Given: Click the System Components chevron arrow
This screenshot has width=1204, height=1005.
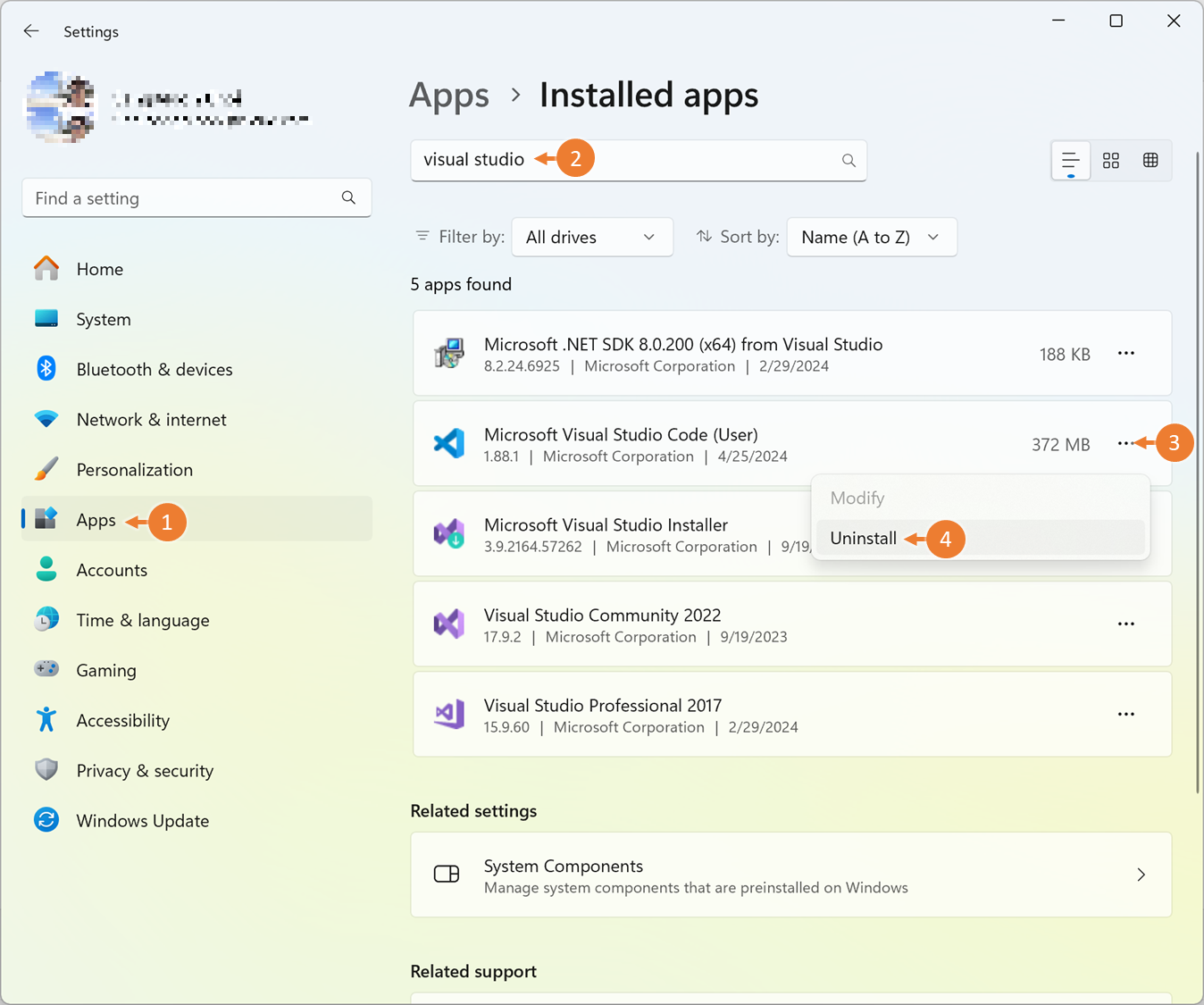Looking at the screenshot, I should 1141,875.
